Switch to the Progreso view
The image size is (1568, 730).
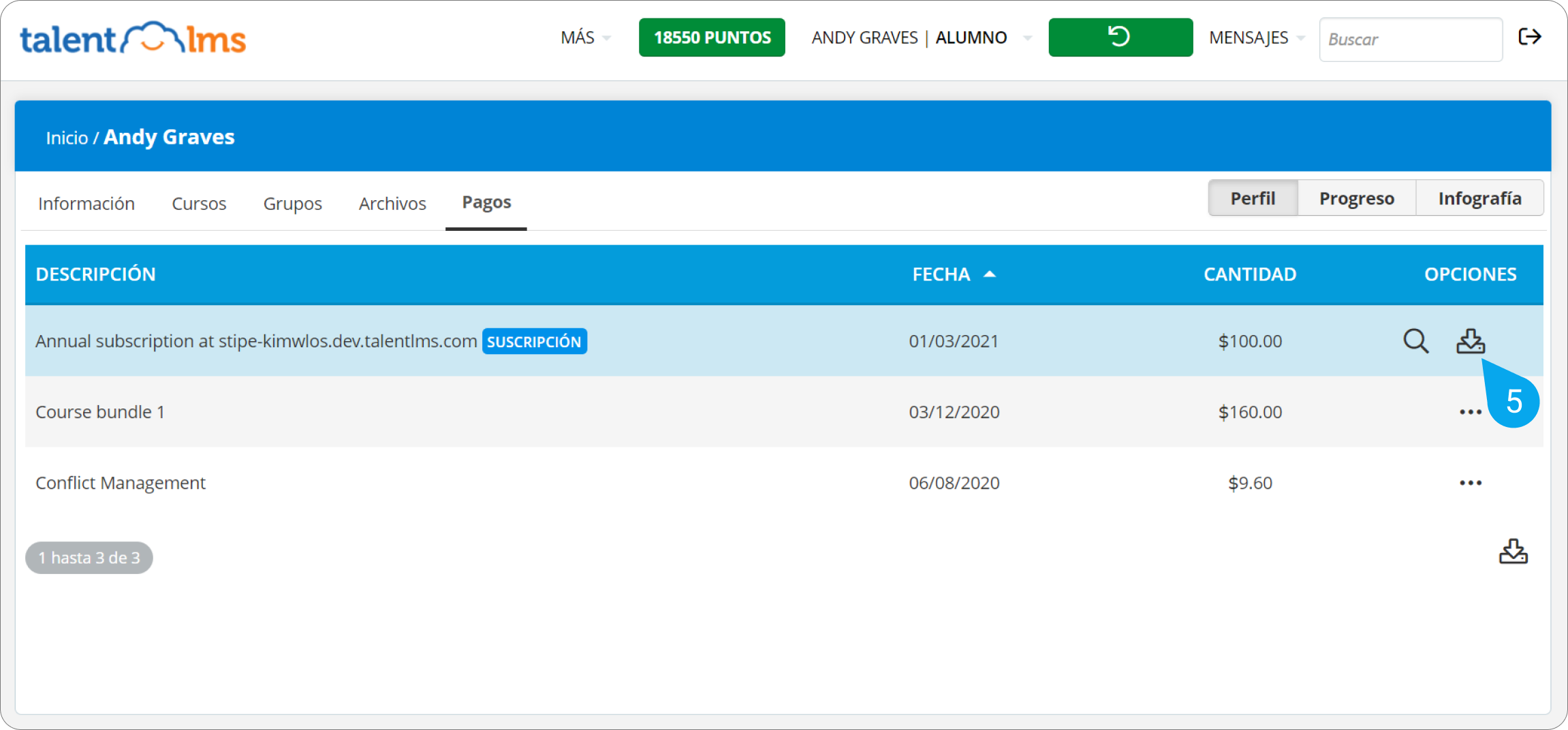point(1356,198)
